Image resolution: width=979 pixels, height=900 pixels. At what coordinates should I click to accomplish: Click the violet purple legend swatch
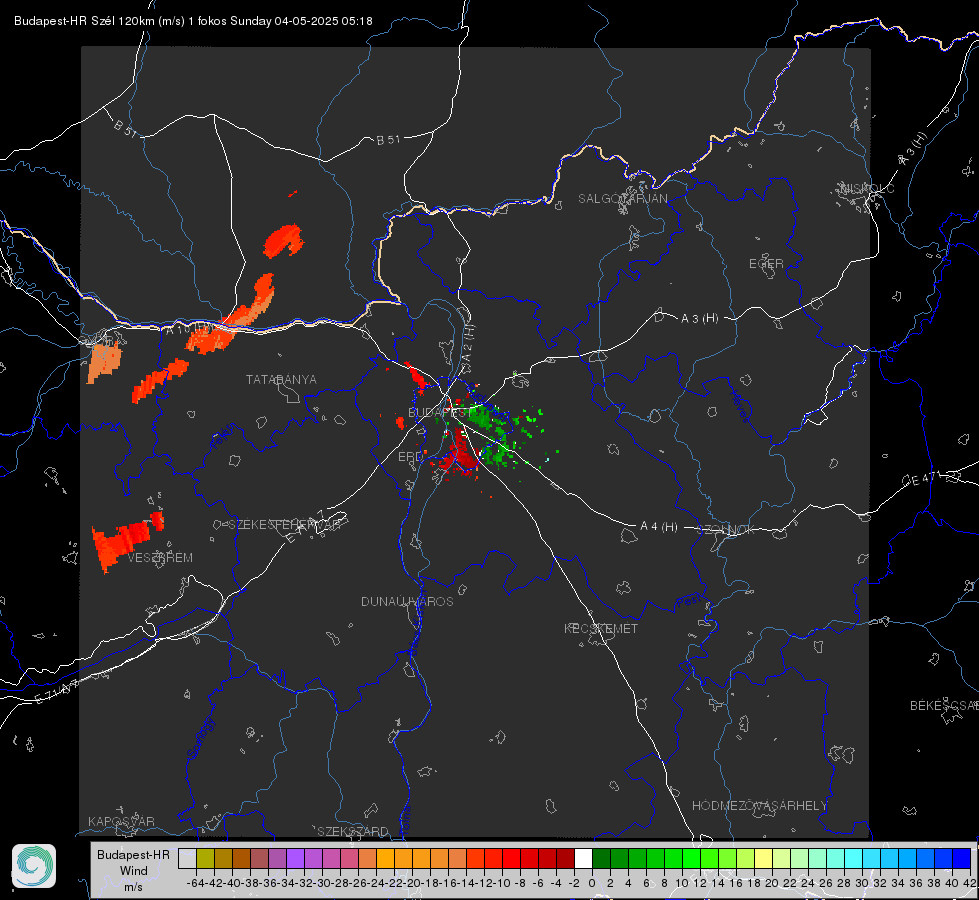point(295,858)
